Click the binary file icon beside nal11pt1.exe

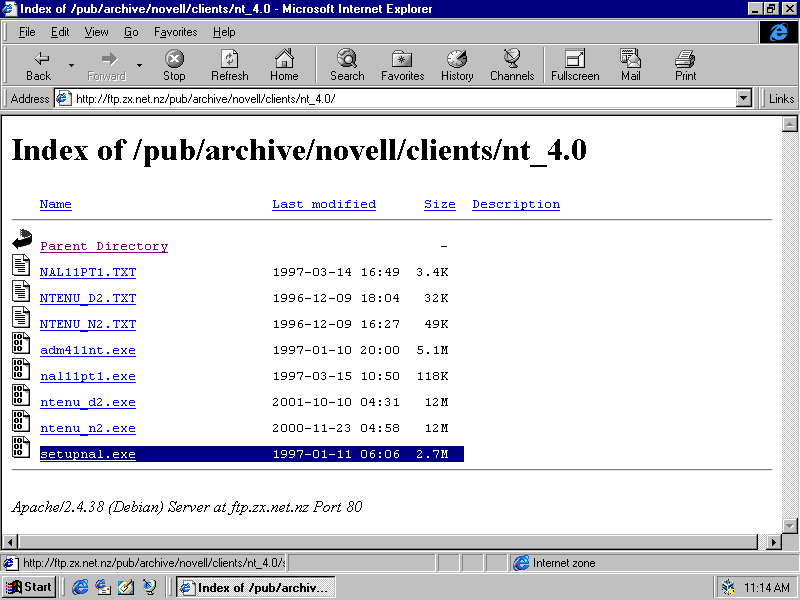coord(21,369)
